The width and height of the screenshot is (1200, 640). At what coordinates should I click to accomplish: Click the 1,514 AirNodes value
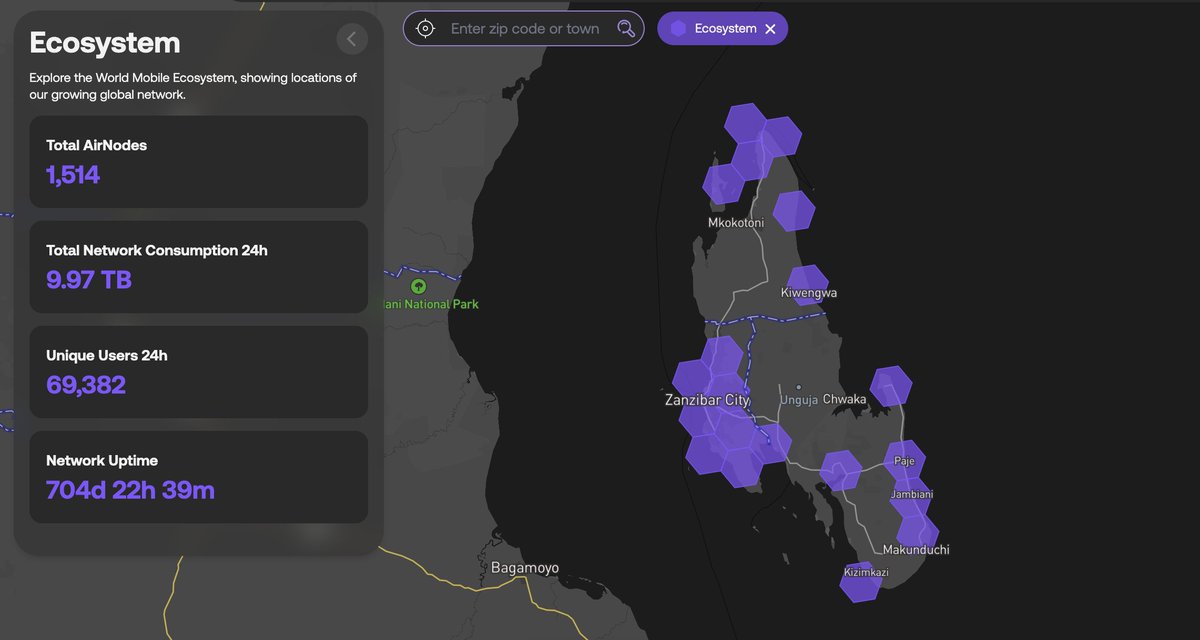point(73,175)
